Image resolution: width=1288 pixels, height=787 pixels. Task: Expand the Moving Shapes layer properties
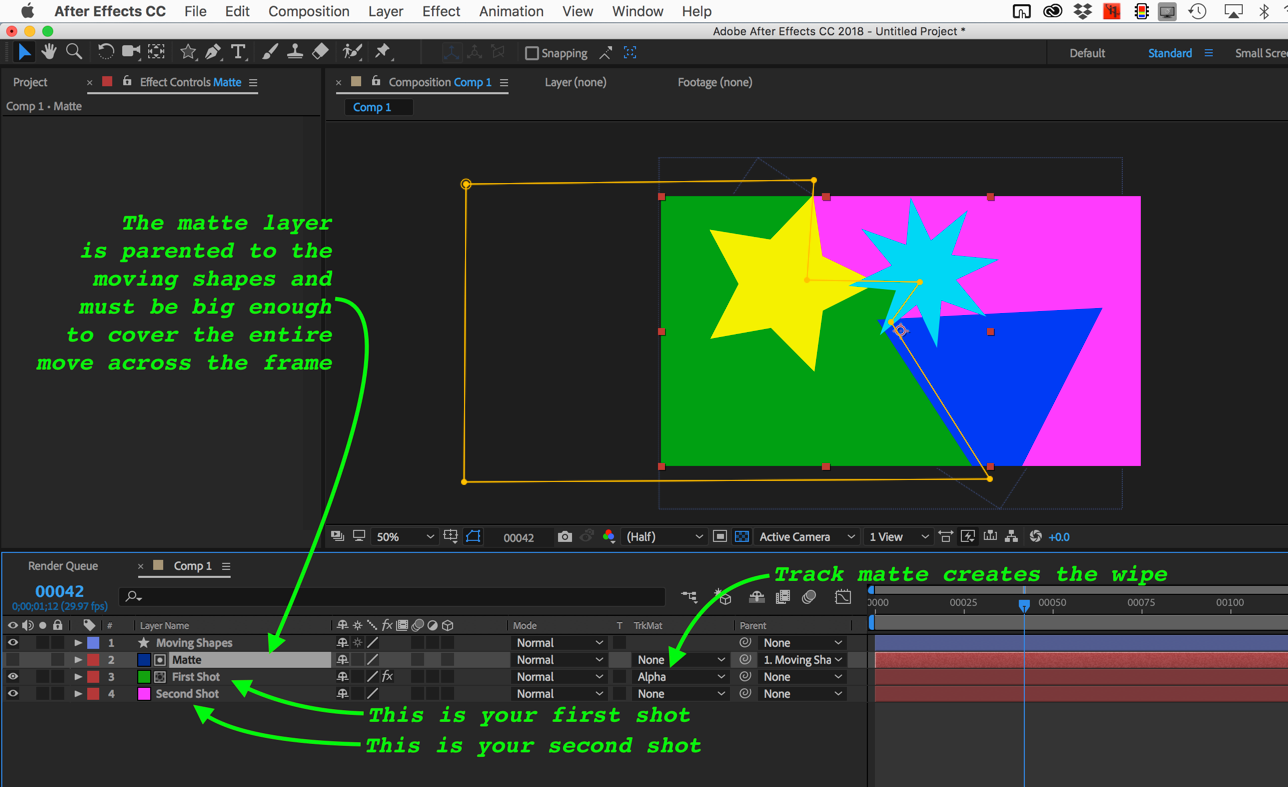click(x=78, y=643)
